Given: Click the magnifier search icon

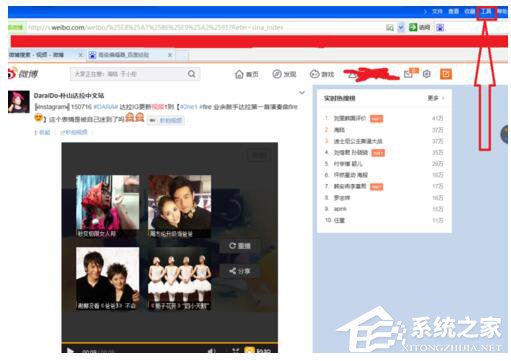Looking at the screenshot, I should point(192,74).
